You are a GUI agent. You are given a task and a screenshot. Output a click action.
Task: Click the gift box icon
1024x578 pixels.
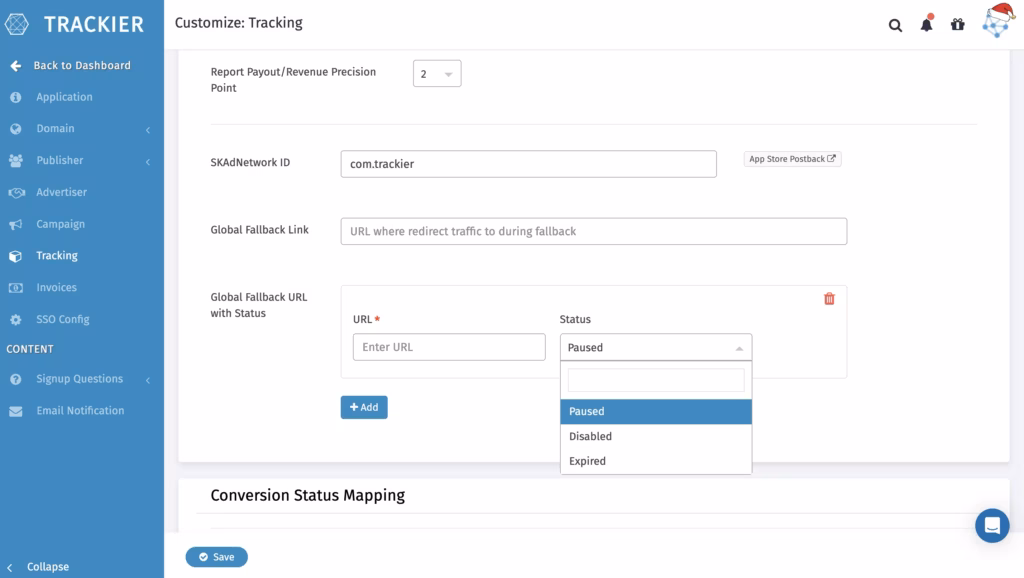click(x=957, y=24)
